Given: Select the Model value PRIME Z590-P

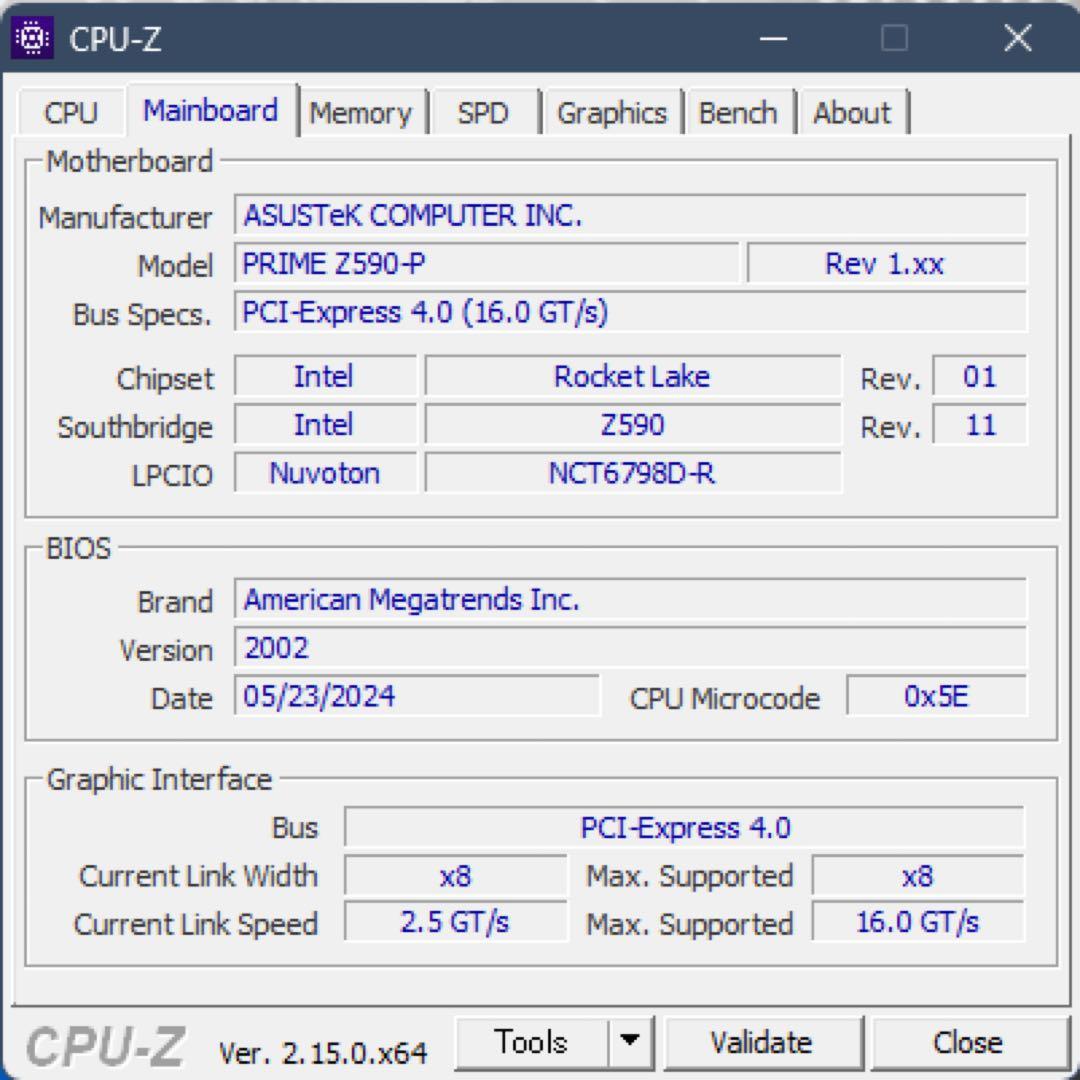Looking at the screenshot, I should (486, 263).
